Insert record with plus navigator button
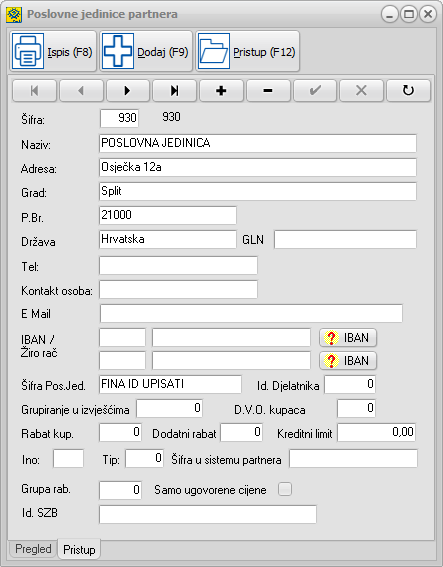443x567 pixels. (221, 90)
